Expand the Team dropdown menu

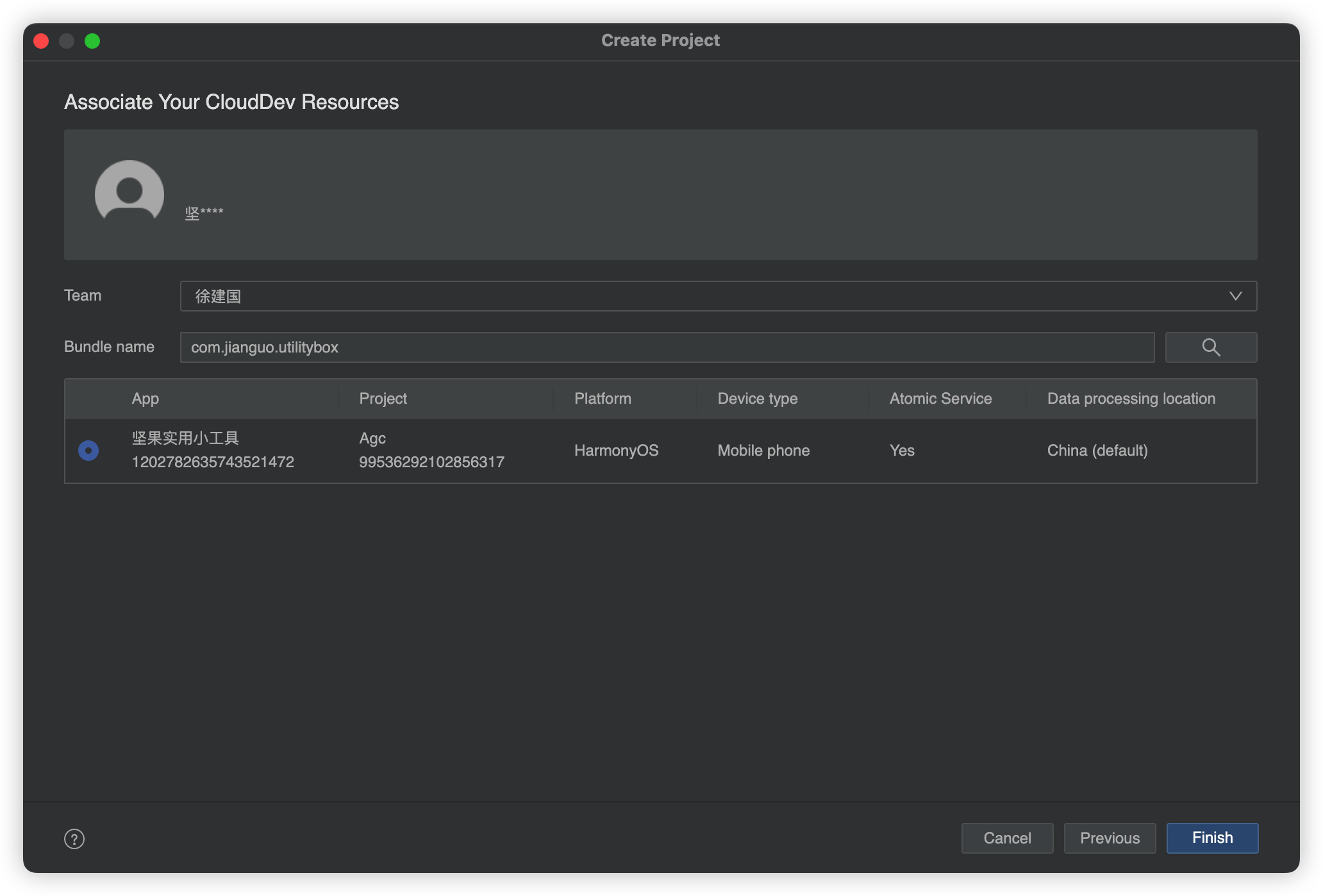[1236, 295]
